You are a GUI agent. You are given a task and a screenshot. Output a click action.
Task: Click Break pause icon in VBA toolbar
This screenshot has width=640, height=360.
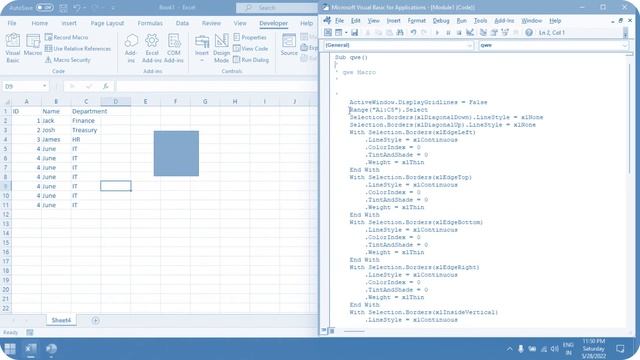[x=448, y=33]
